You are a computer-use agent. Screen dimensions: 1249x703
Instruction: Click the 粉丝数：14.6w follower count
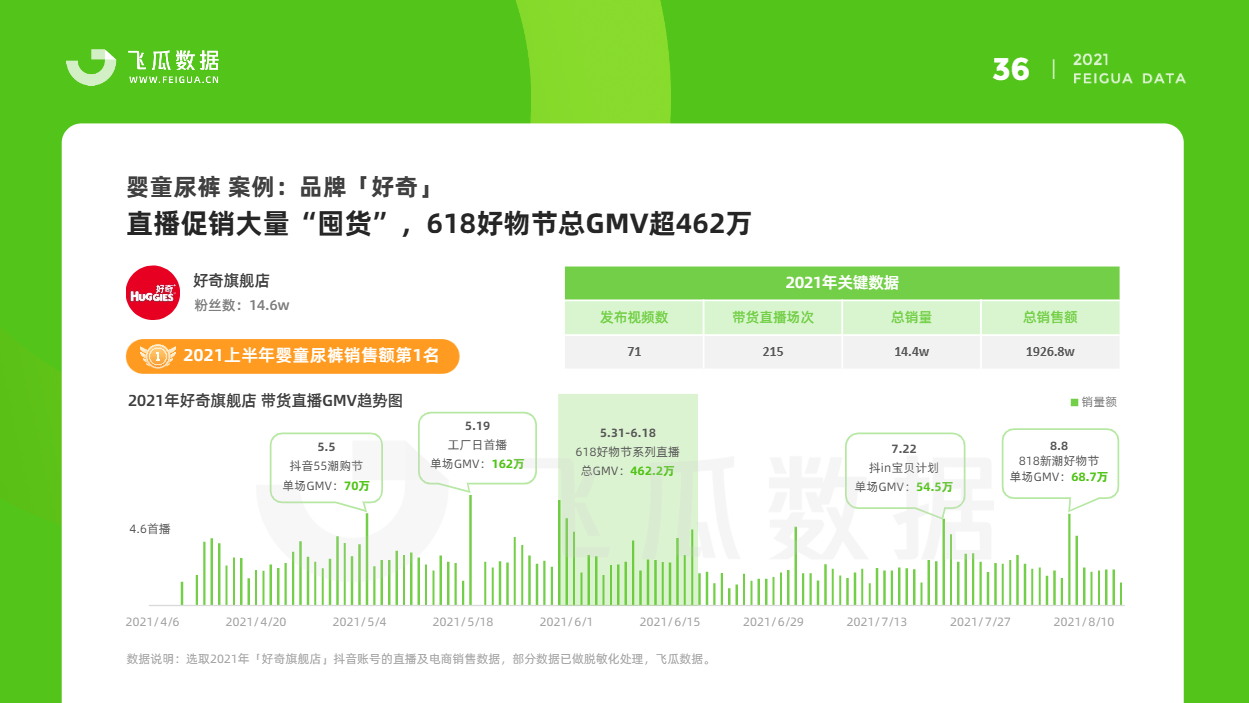pyautogui.click(x=241, y=306)
